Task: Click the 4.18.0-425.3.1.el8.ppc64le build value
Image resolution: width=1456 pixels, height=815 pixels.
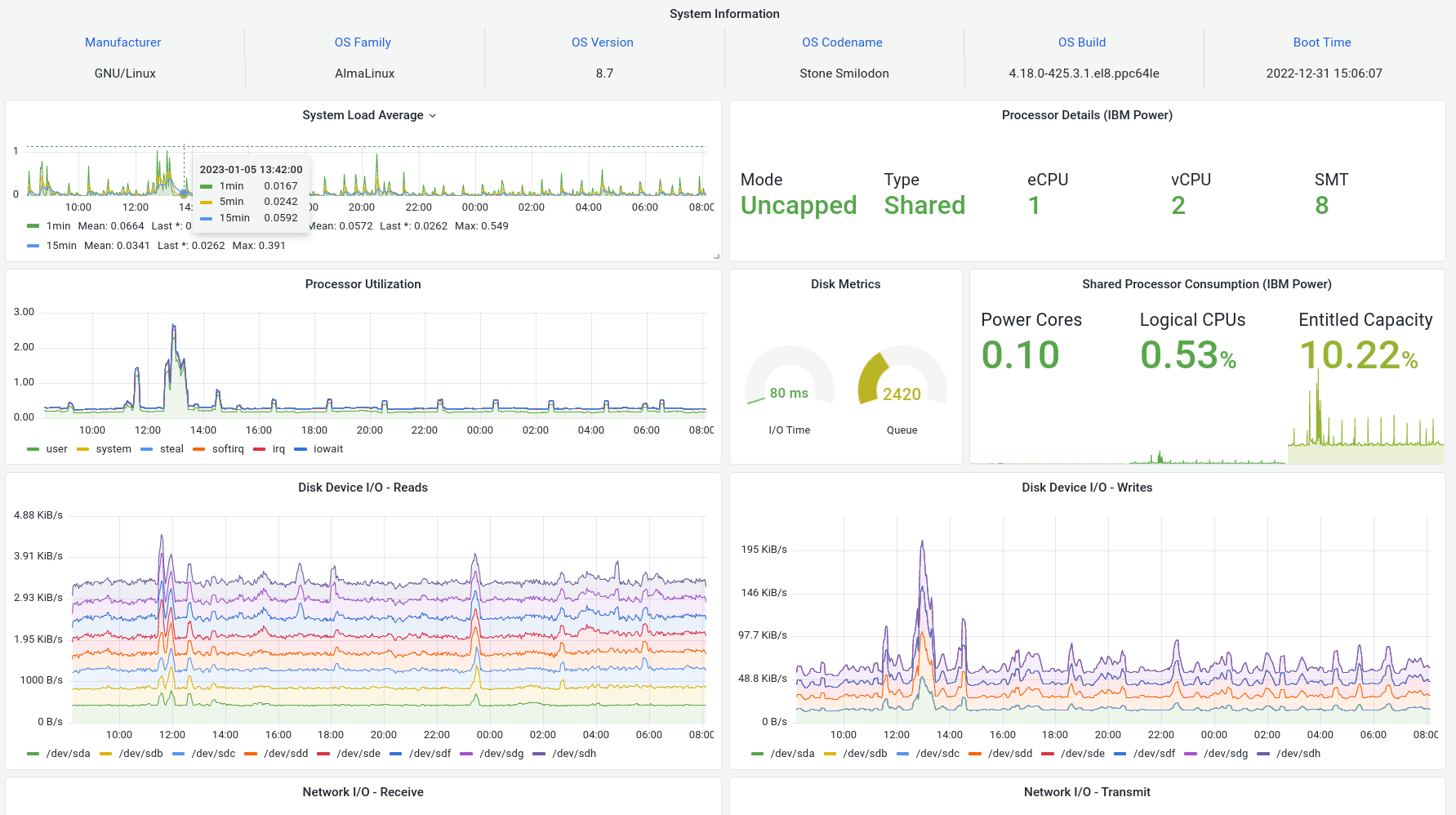Action: tap(1084, 73)
